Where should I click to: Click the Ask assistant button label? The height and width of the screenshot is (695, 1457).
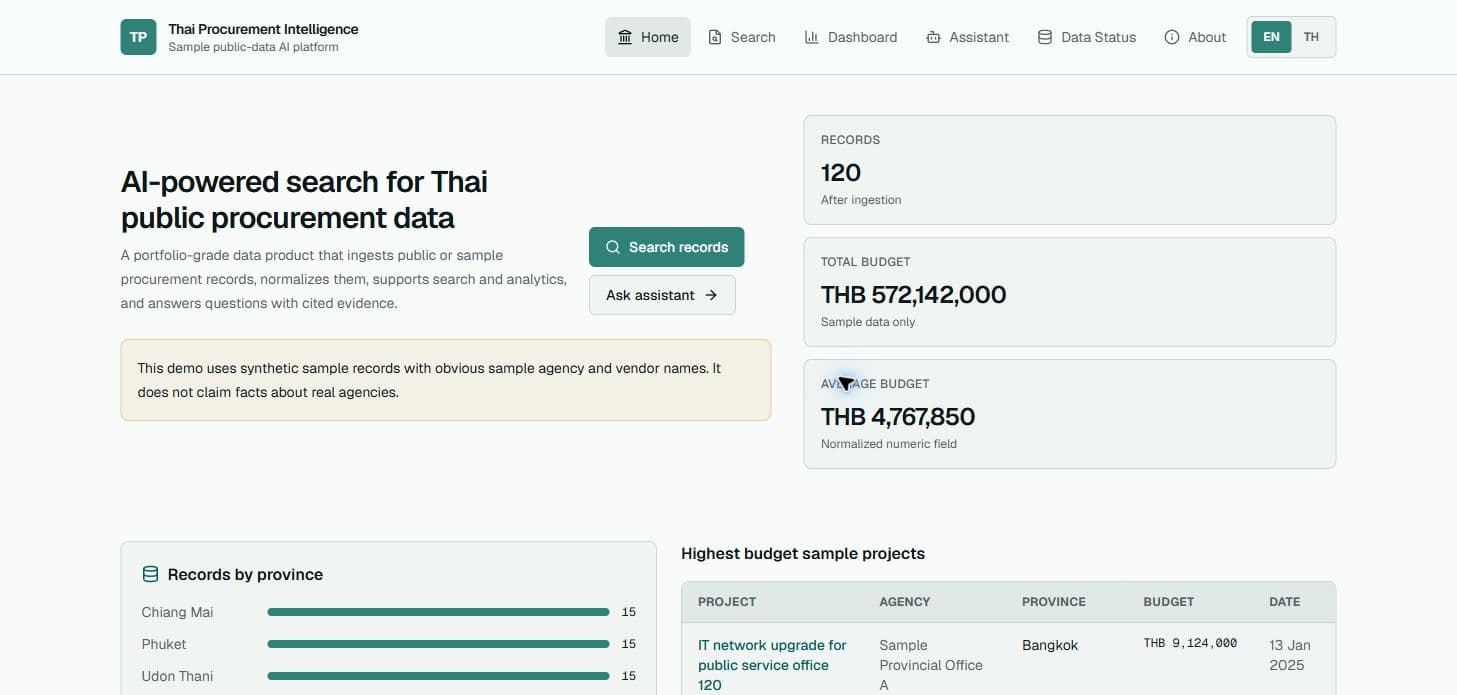coord(650,295)
